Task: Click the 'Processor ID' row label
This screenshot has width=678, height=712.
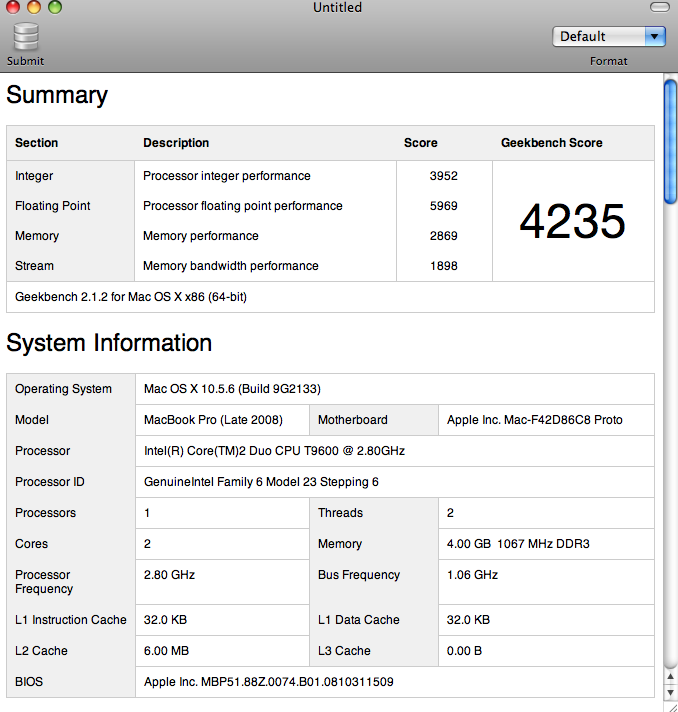Action: coord(49,482)
